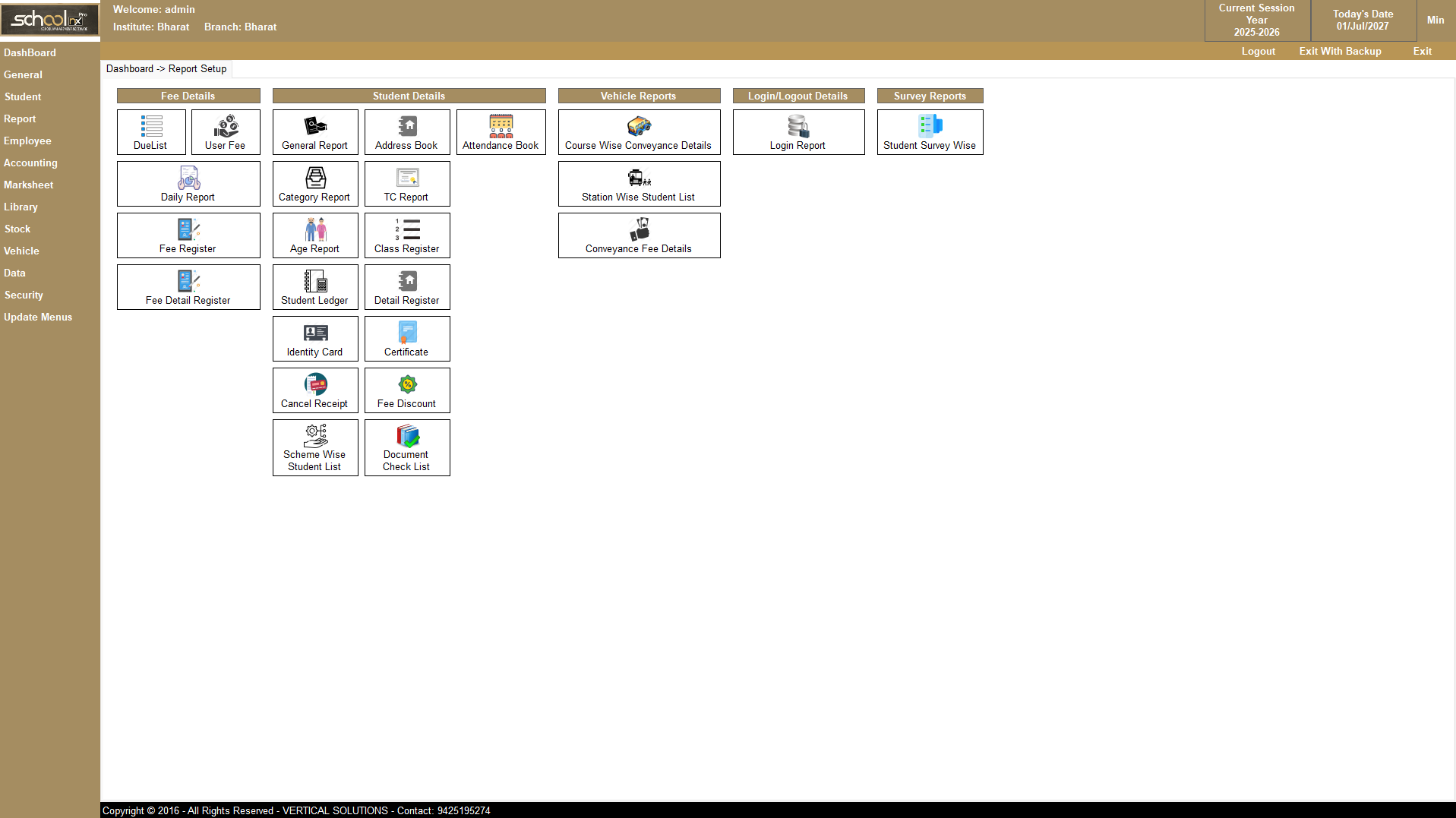This screenshot has width=1456, height=818.
Task: Open the Age Report icon
Action: tap(315, 229)
